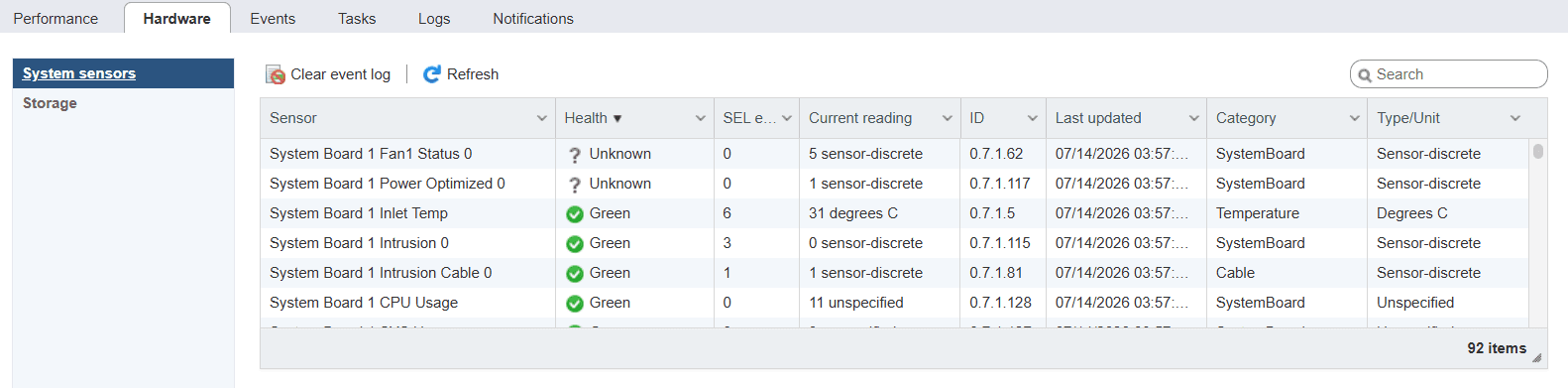
Task: Select the System sensors sidebar link
Action: pos(79,73)
